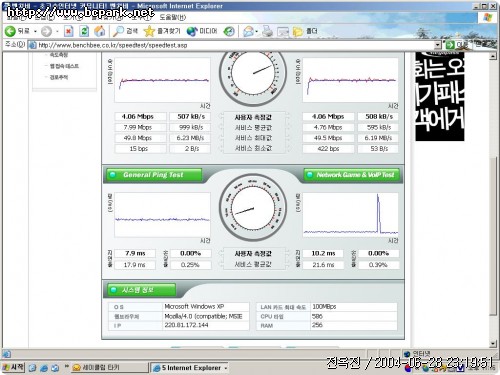Click the Network Game & VoIP Test button
Viewport: 500px width, 375px height.
pyautogui.click(x=352, y=175)
